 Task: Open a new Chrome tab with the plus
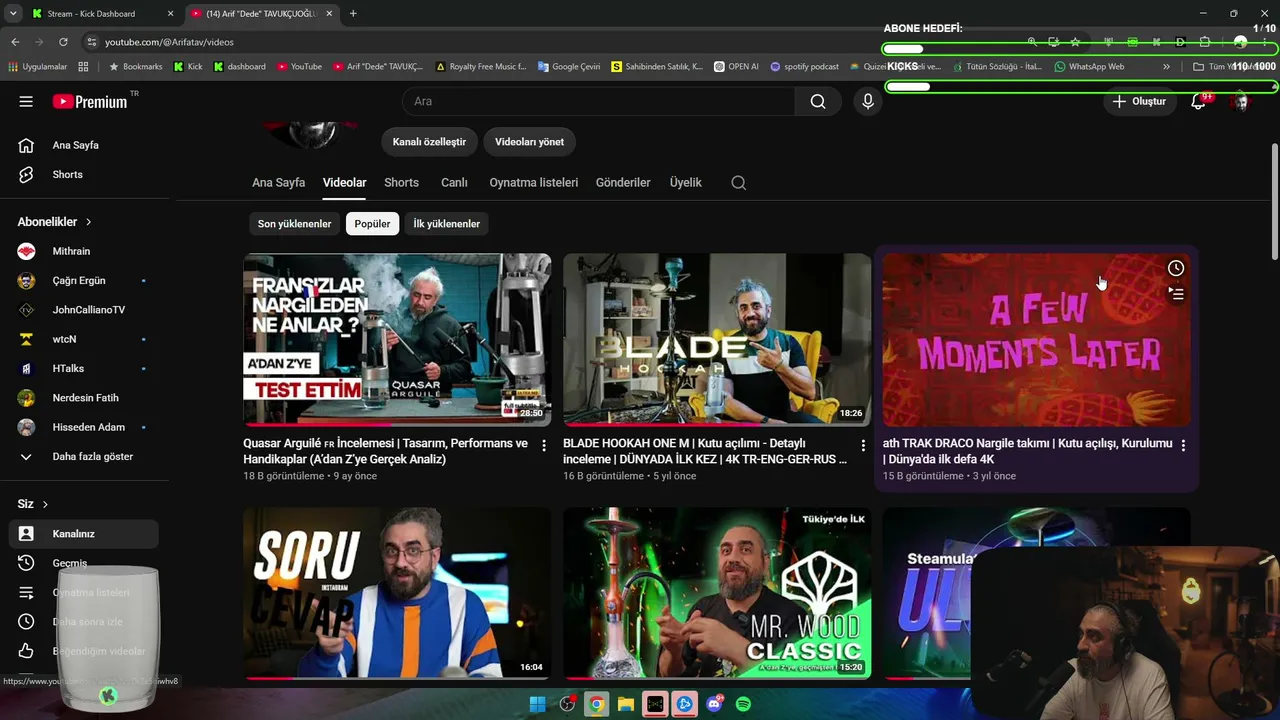click(x=353, y=14)
